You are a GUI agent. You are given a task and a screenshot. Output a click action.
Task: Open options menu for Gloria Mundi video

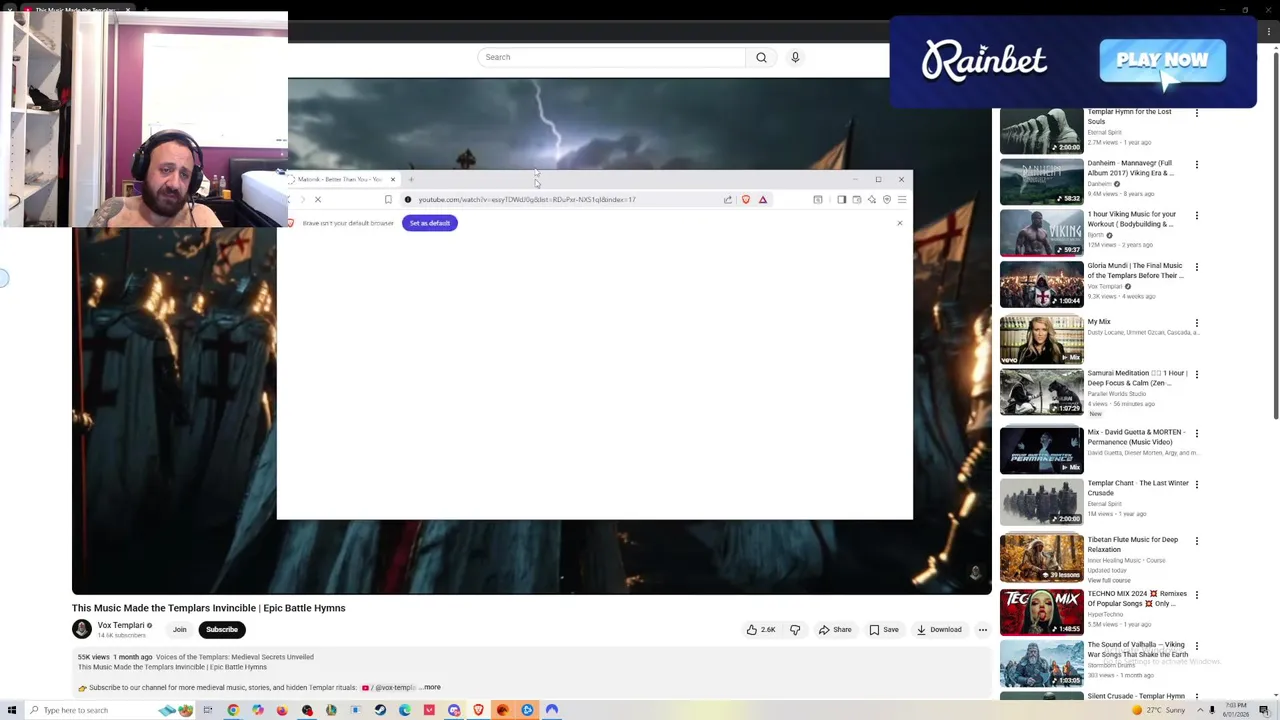tap(1197, 267)
